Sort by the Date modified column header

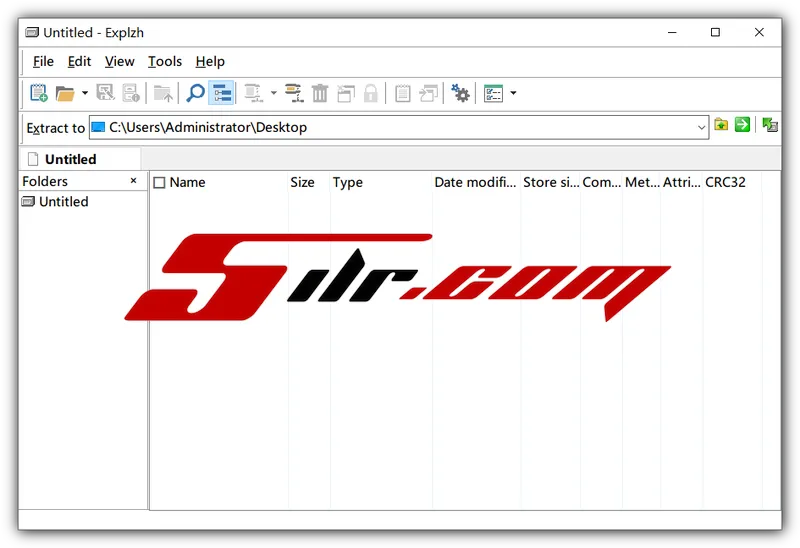click(476, 183)
